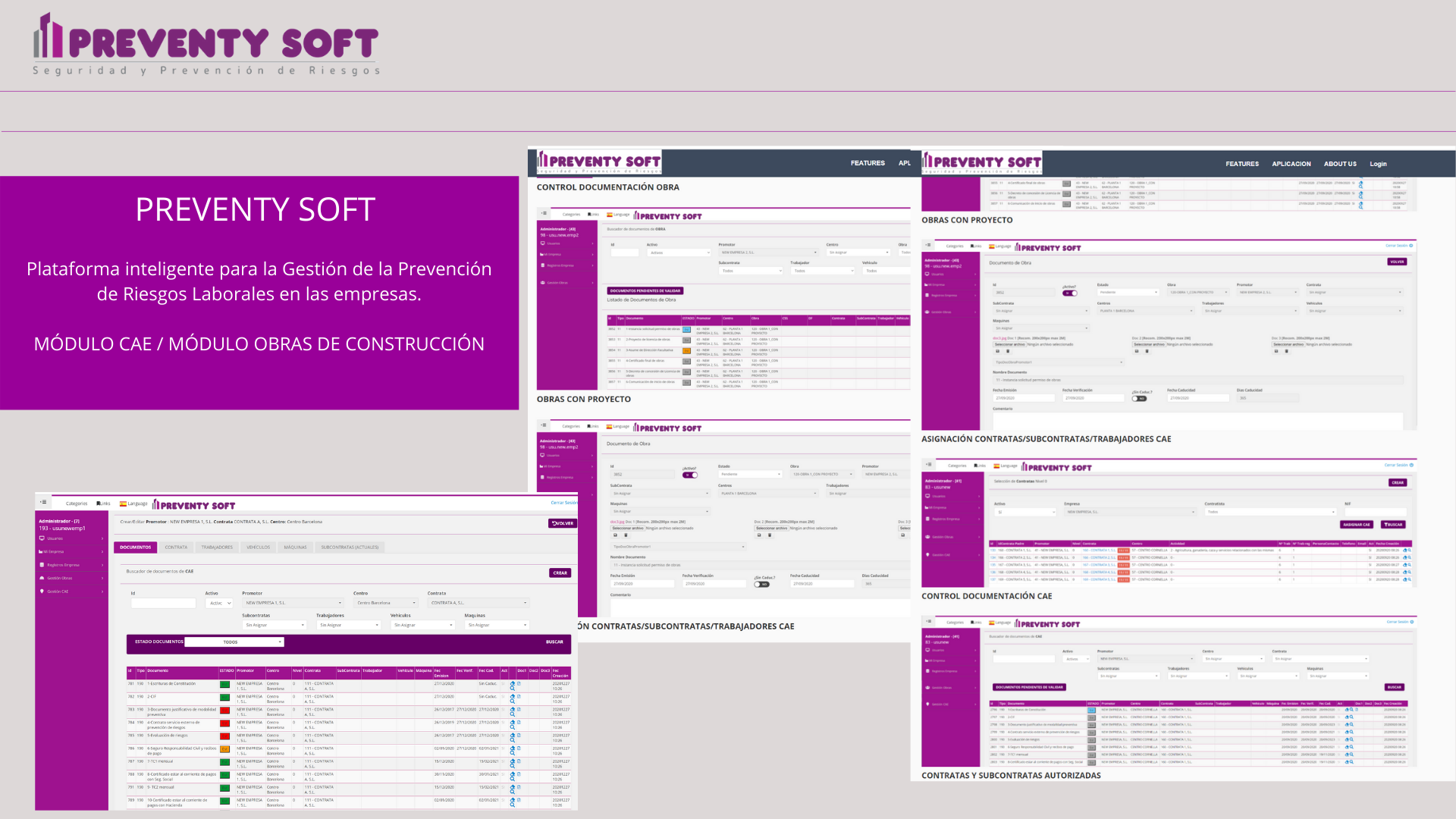Open the ESTADO DOCUMENTOS dropdown showing TODOS
This screenshot has height=819, width=1456.
point(234,642)
